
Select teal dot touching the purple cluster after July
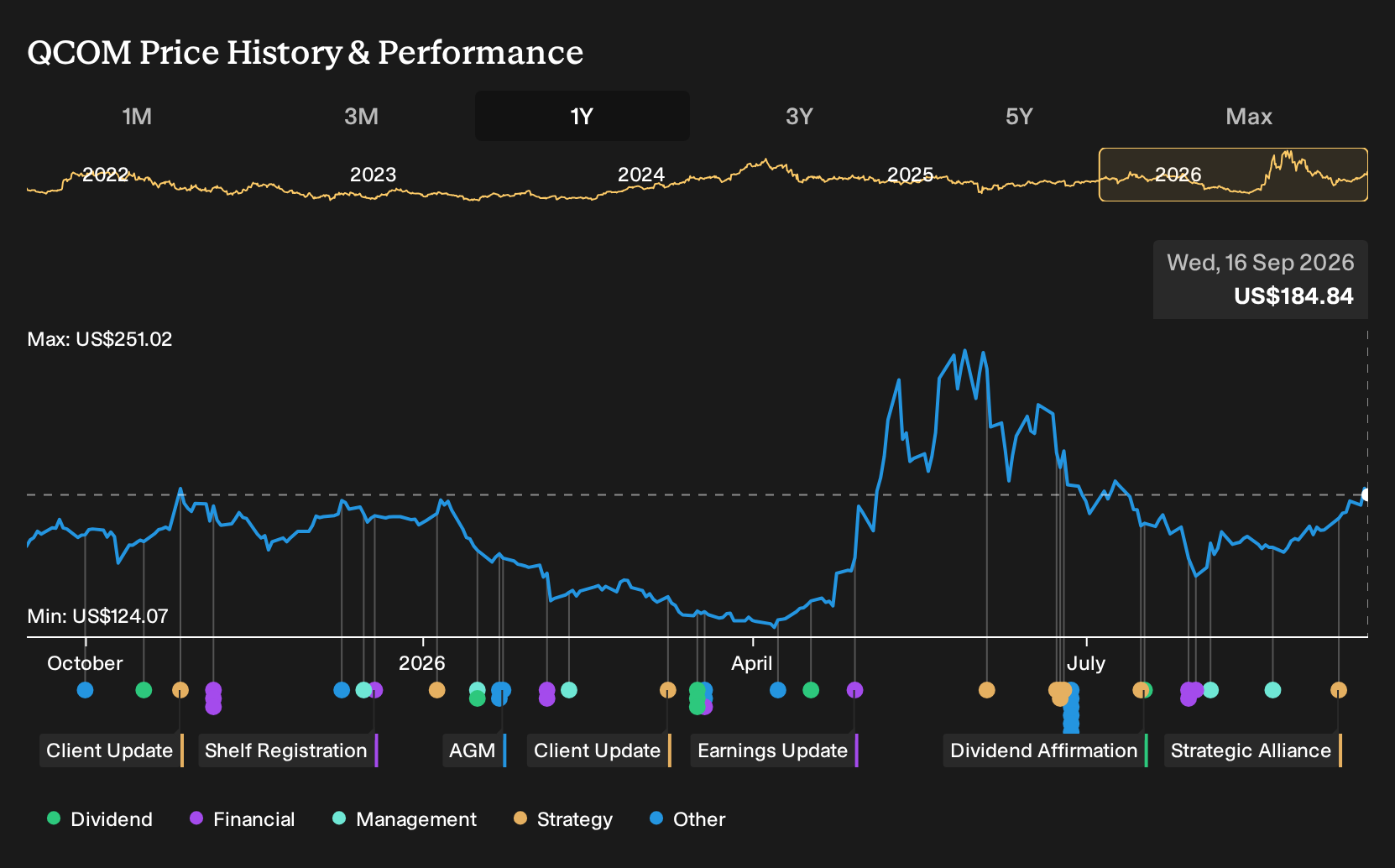pos(1210,690)
